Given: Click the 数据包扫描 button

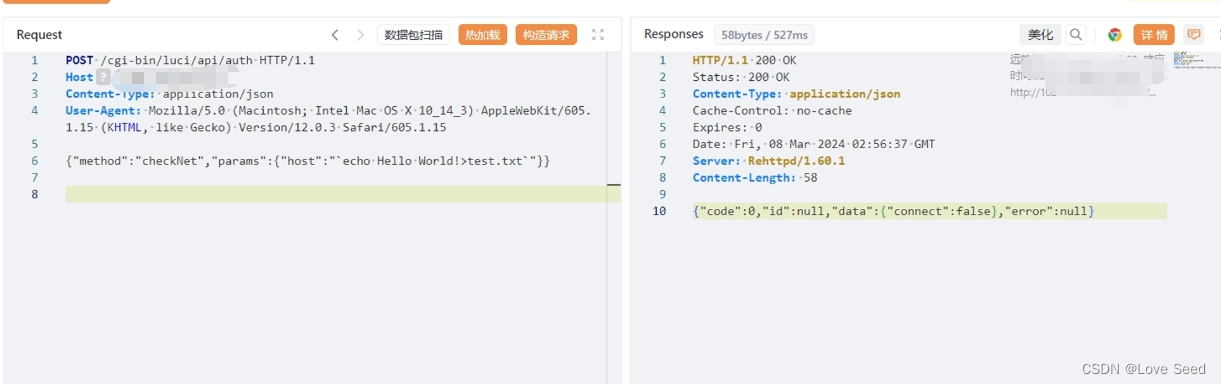Looking at the screenshot, I should click(414, 35).
